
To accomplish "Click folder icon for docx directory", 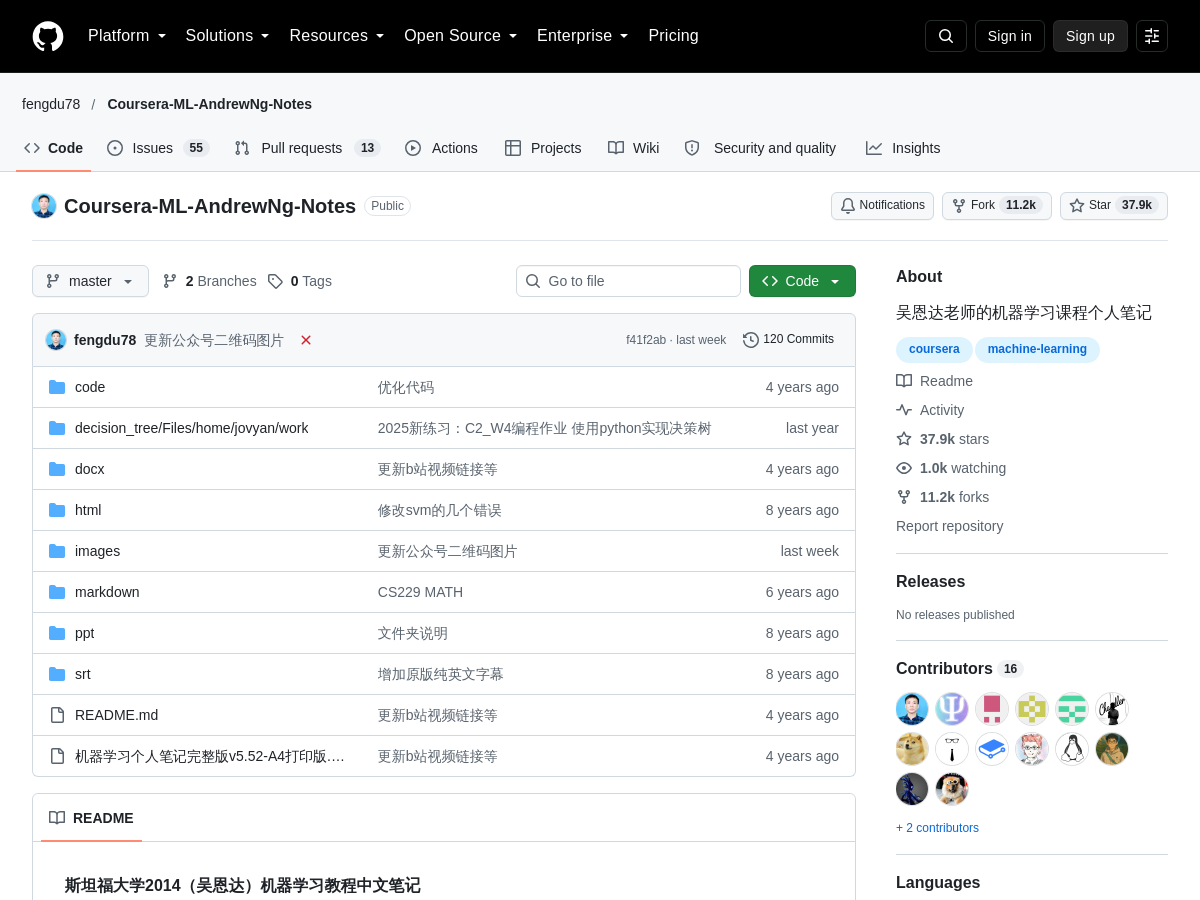I will click(57, 469).
